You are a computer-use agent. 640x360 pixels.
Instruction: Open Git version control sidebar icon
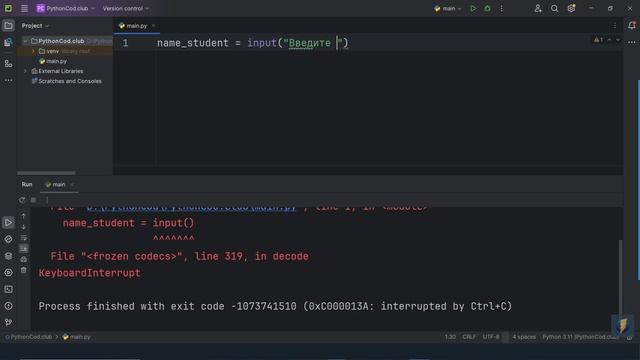pyautogui.click(x=8, y=322)
